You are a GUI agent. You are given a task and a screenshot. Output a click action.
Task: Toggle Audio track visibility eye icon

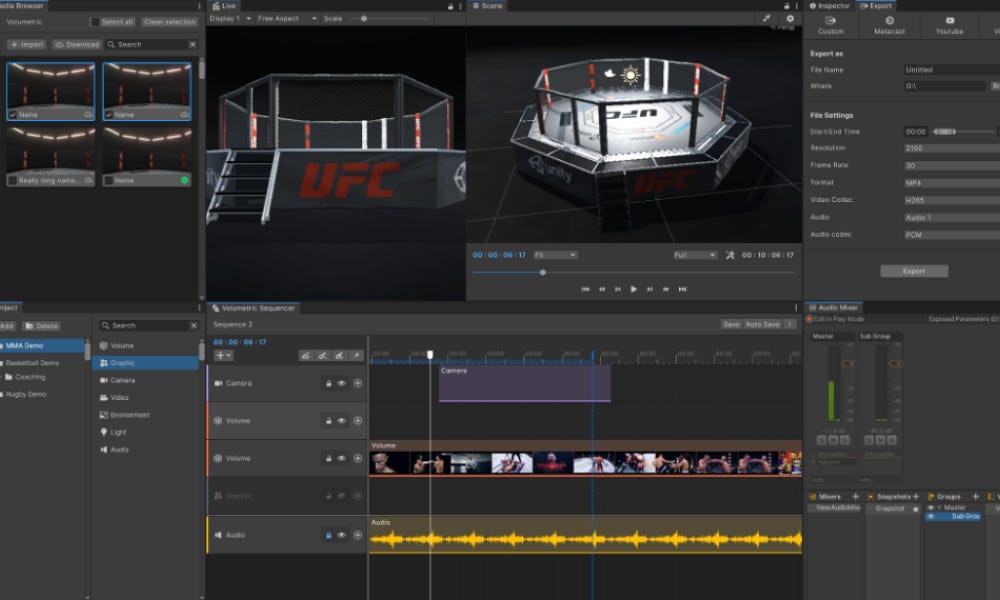click(342, 535)
